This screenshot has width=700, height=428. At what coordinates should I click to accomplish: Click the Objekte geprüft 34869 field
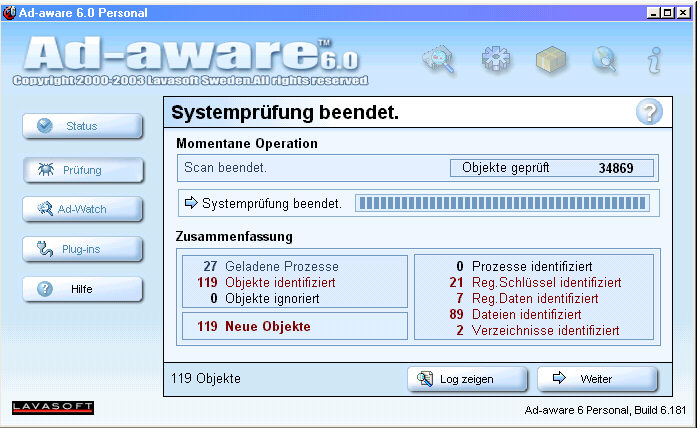[552, 168]
